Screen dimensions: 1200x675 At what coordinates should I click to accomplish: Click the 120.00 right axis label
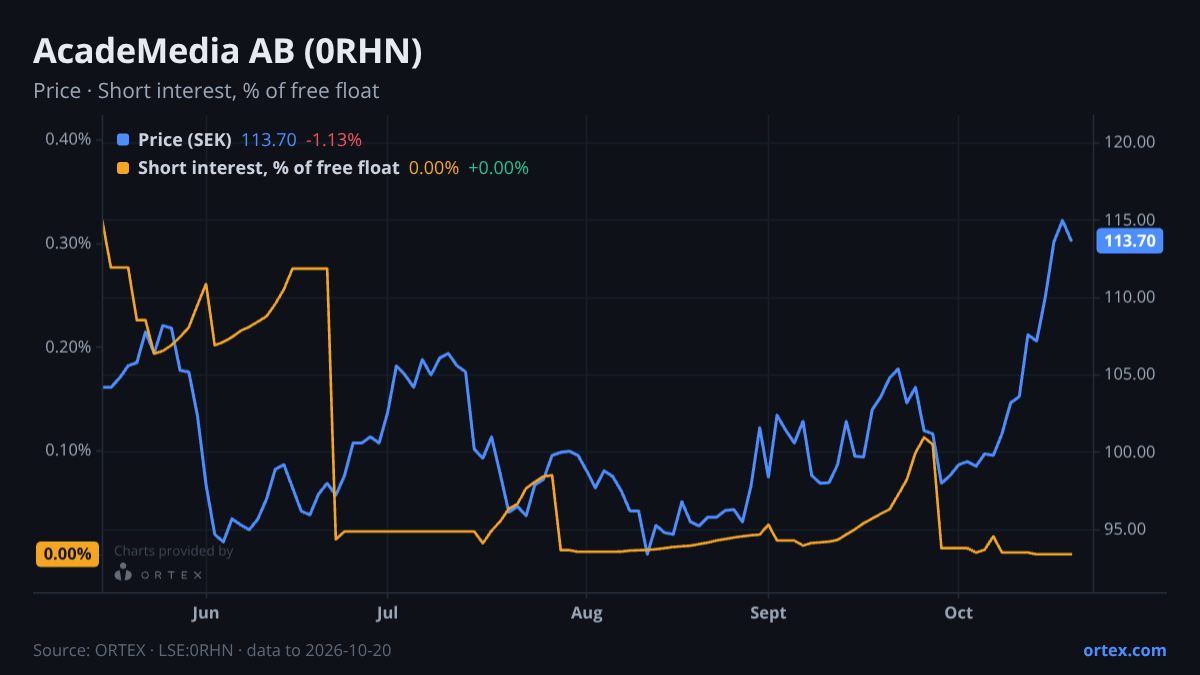point(1130,143)
